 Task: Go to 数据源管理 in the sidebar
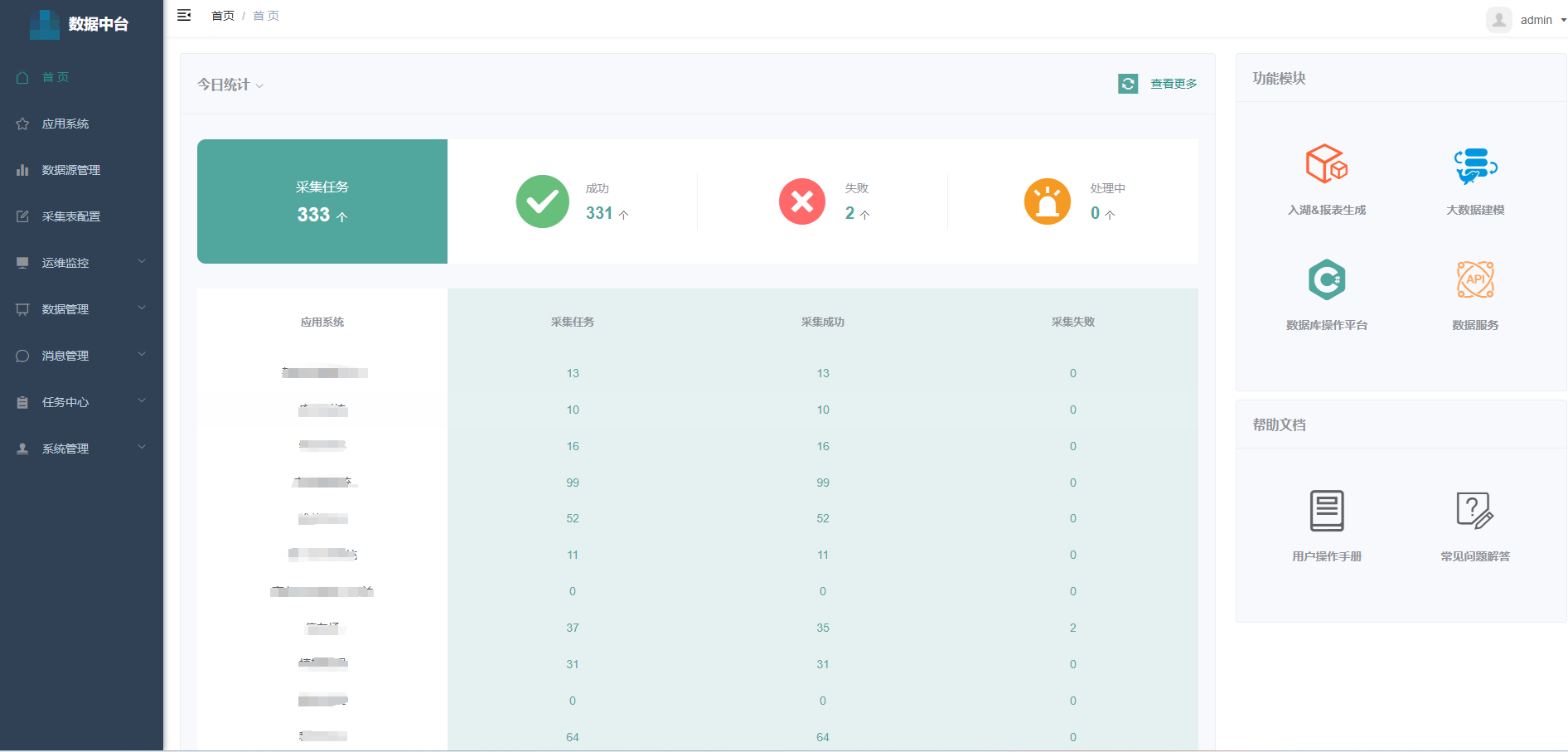click(71, 170)
